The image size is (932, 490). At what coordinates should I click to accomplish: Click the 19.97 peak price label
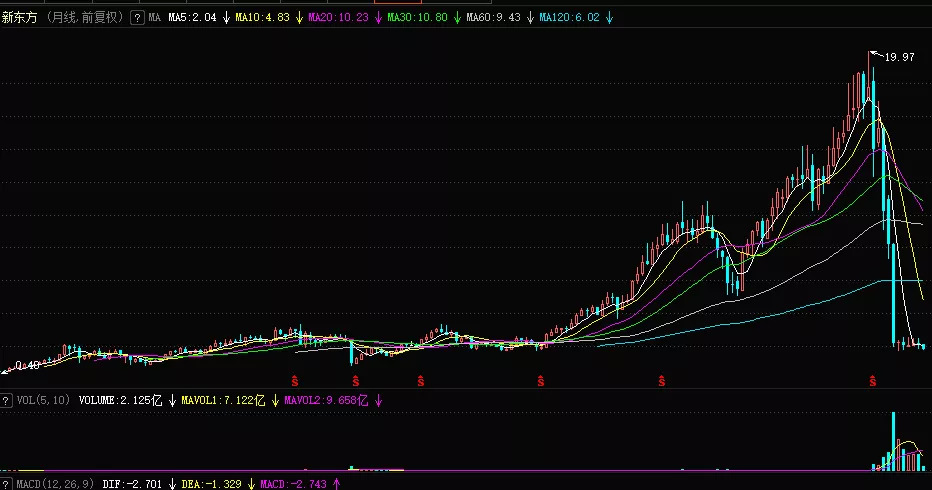[x=900, y=57]
